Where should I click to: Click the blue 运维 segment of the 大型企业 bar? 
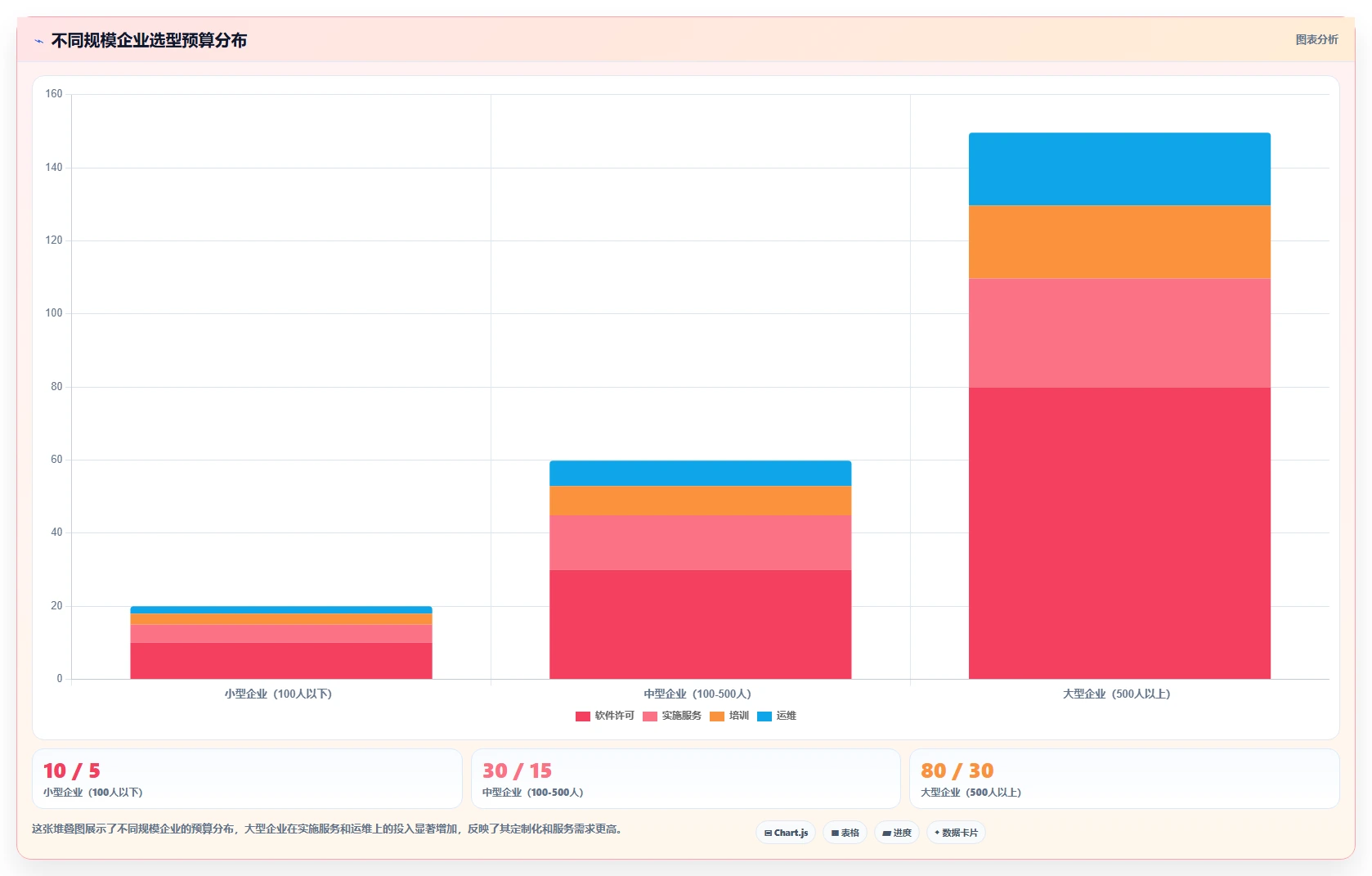[1119, 169]
